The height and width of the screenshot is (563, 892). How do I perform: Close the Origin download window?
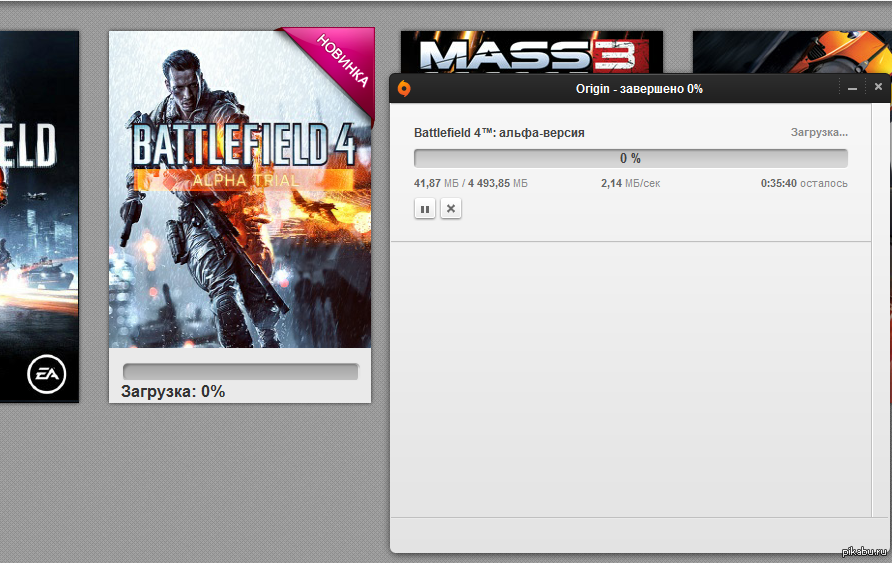pyautogui.click(x=878, y=86)
